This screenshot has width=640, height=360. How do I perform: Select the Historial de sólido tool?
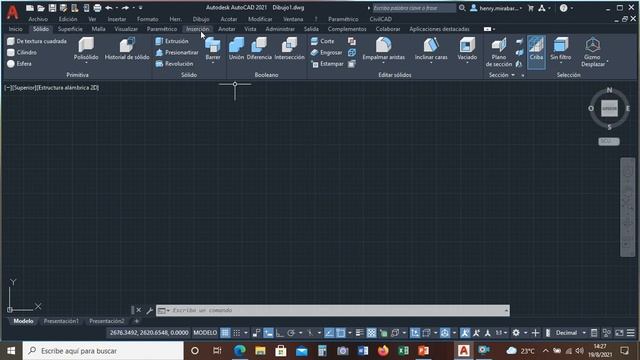127,49
